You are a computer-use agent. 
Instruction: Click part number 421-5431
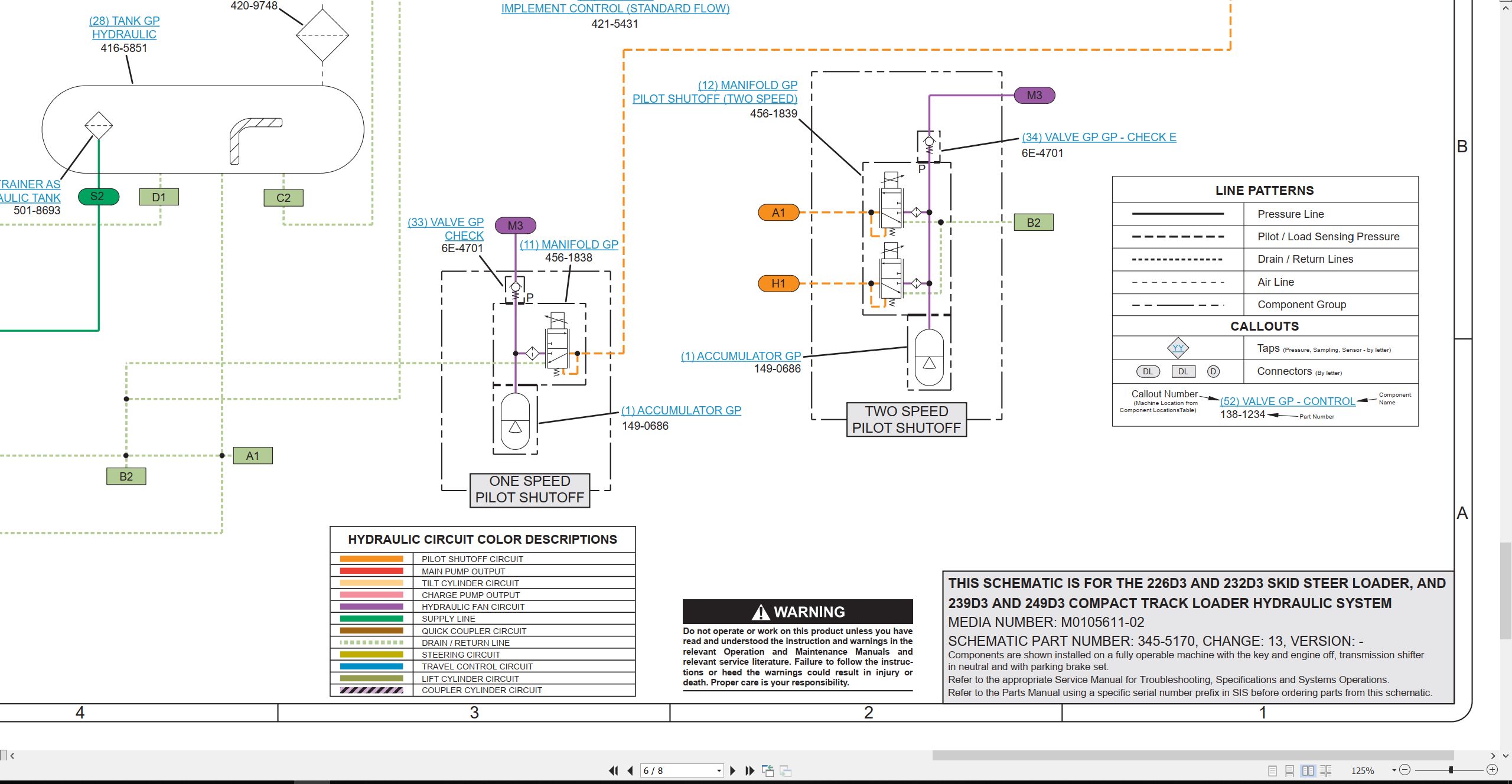click(x=615, y=24)
